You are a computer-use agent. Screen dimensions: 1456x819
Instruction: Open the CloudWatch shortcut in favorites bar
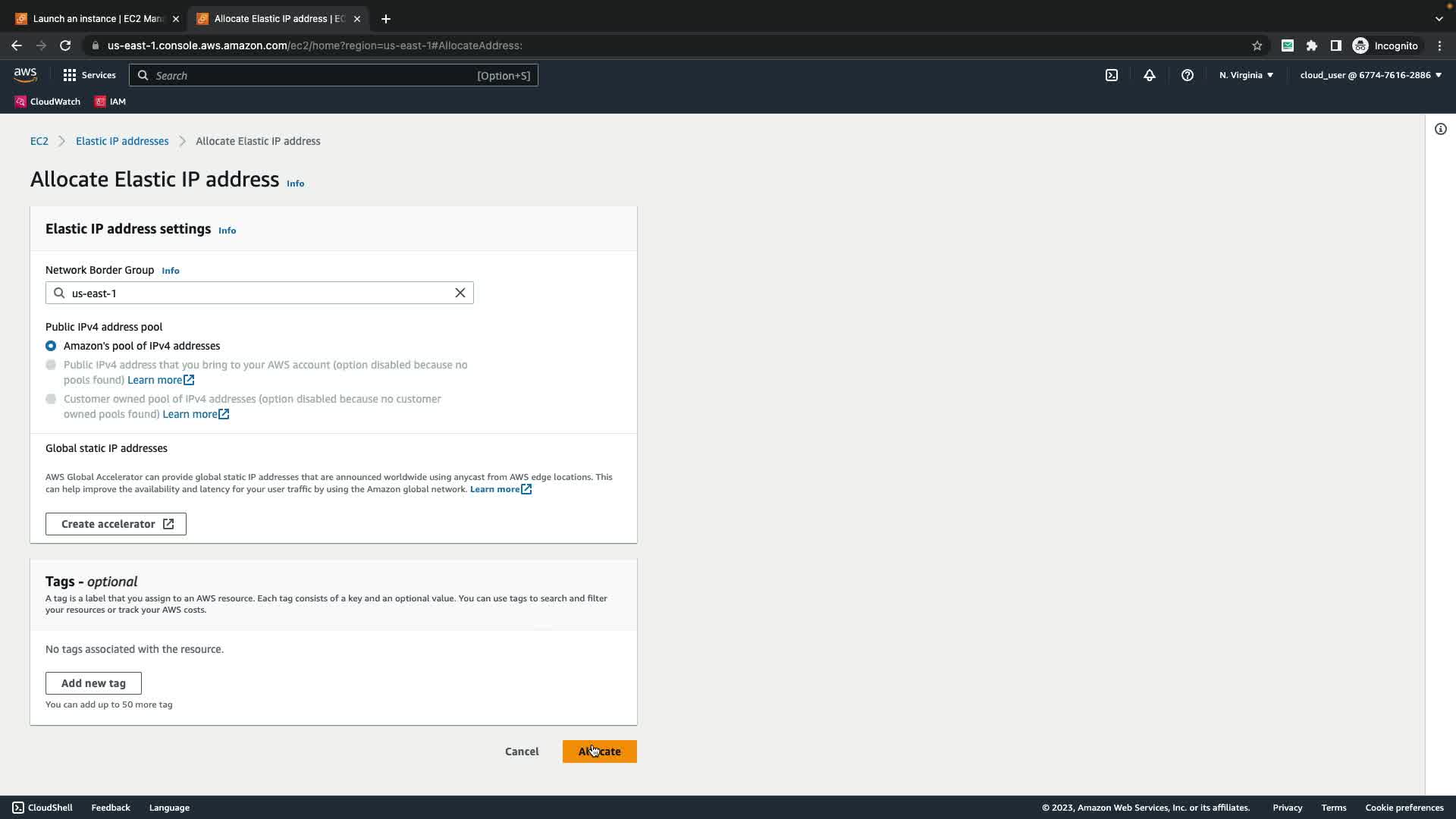pyautogui.click(x=48, y=102)
